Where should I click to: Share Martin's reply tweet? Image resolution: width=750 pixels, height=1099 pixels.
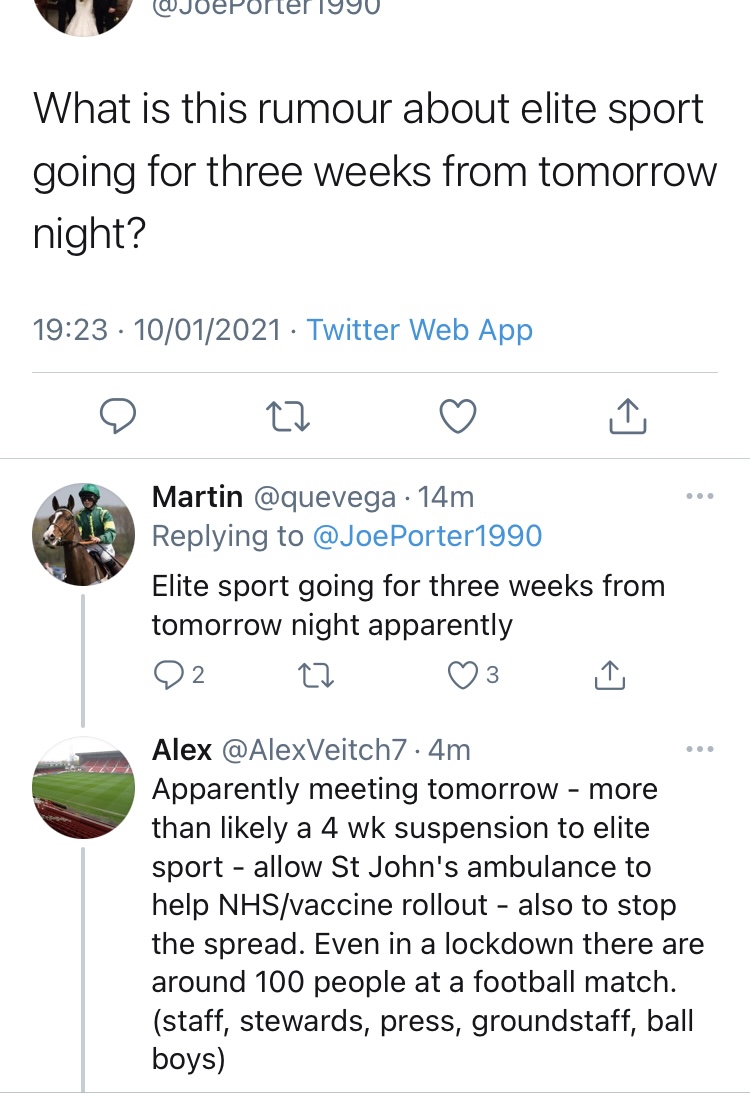610,676
